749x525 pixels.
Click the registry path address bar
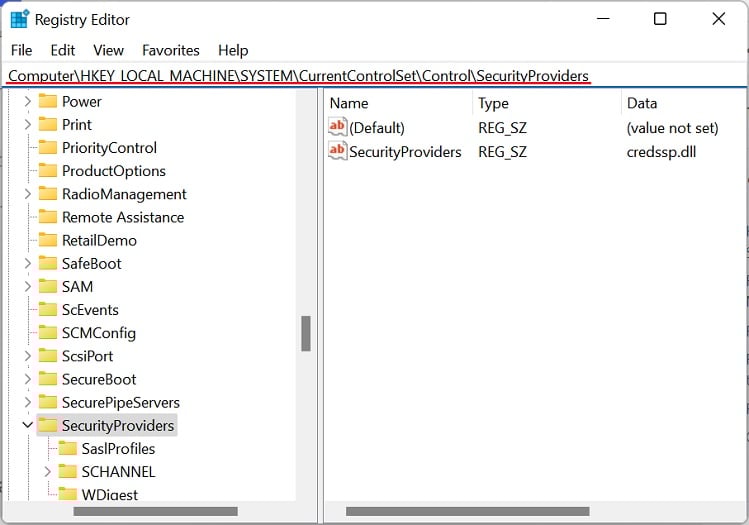[374, 76]
